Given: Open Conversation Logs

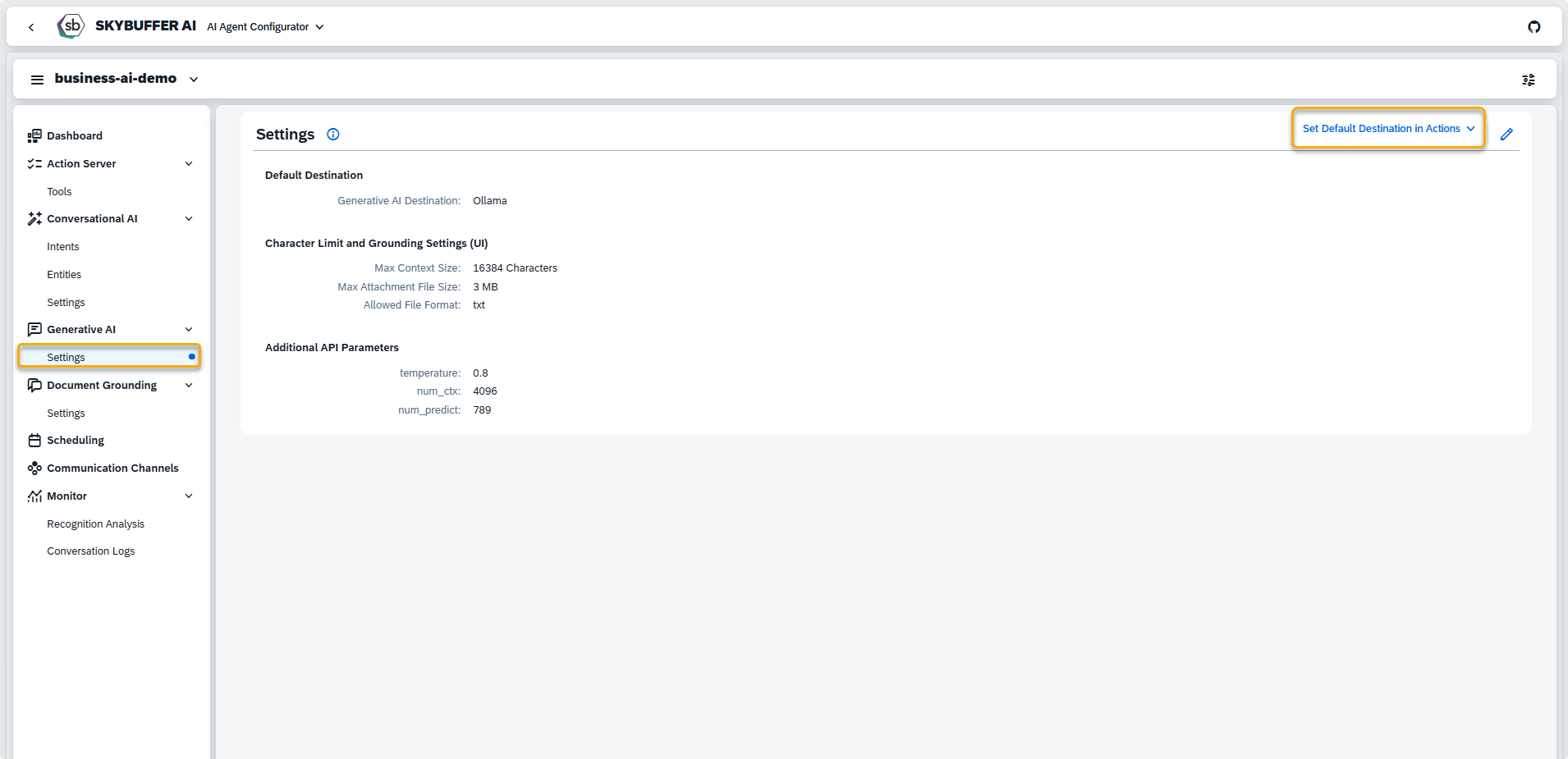Looking at the screenshot, I should click(91, 551).
